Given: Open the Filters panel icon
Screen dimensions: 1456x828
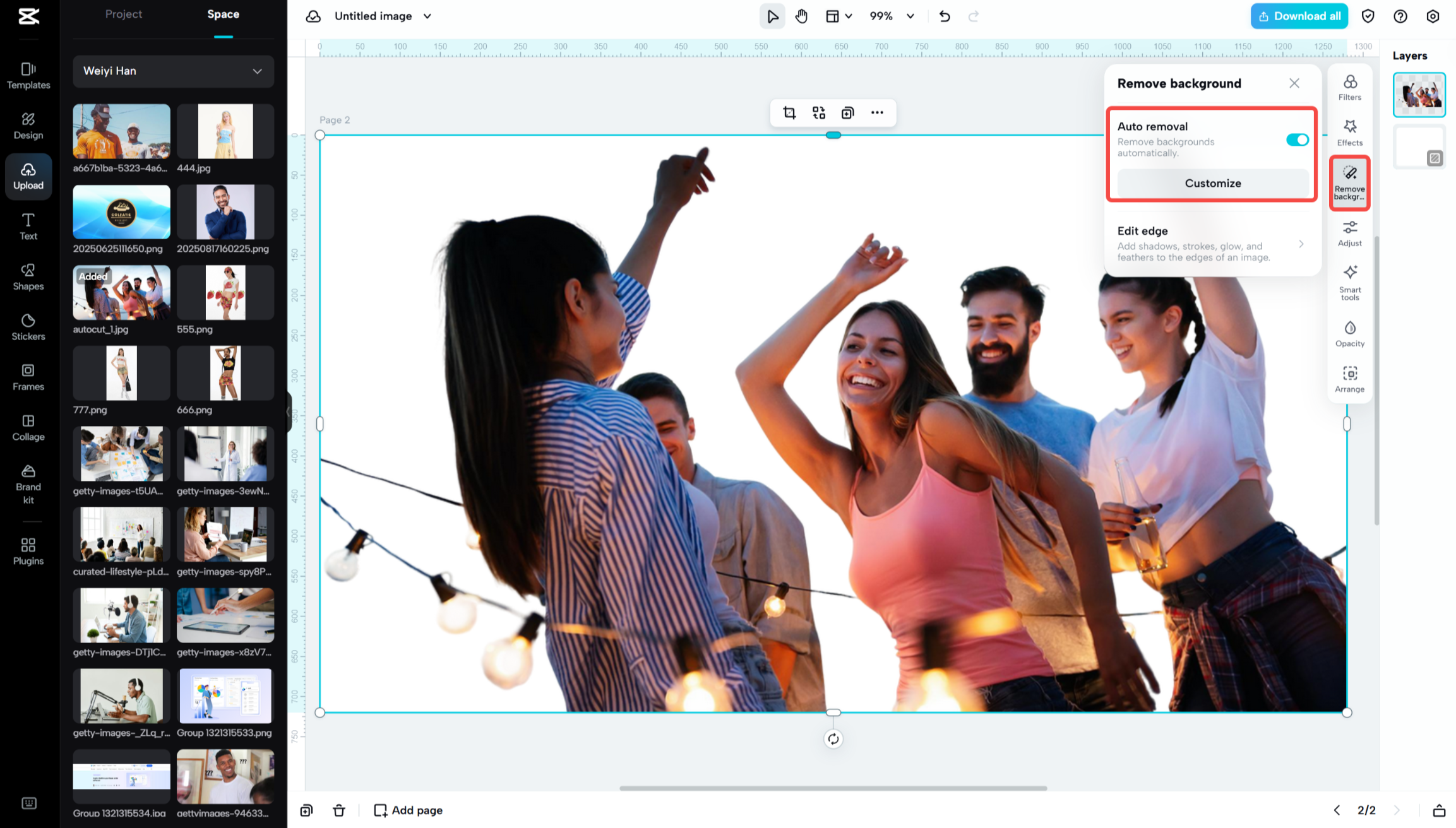Looking at the screenshot, I should point(1349,87).
